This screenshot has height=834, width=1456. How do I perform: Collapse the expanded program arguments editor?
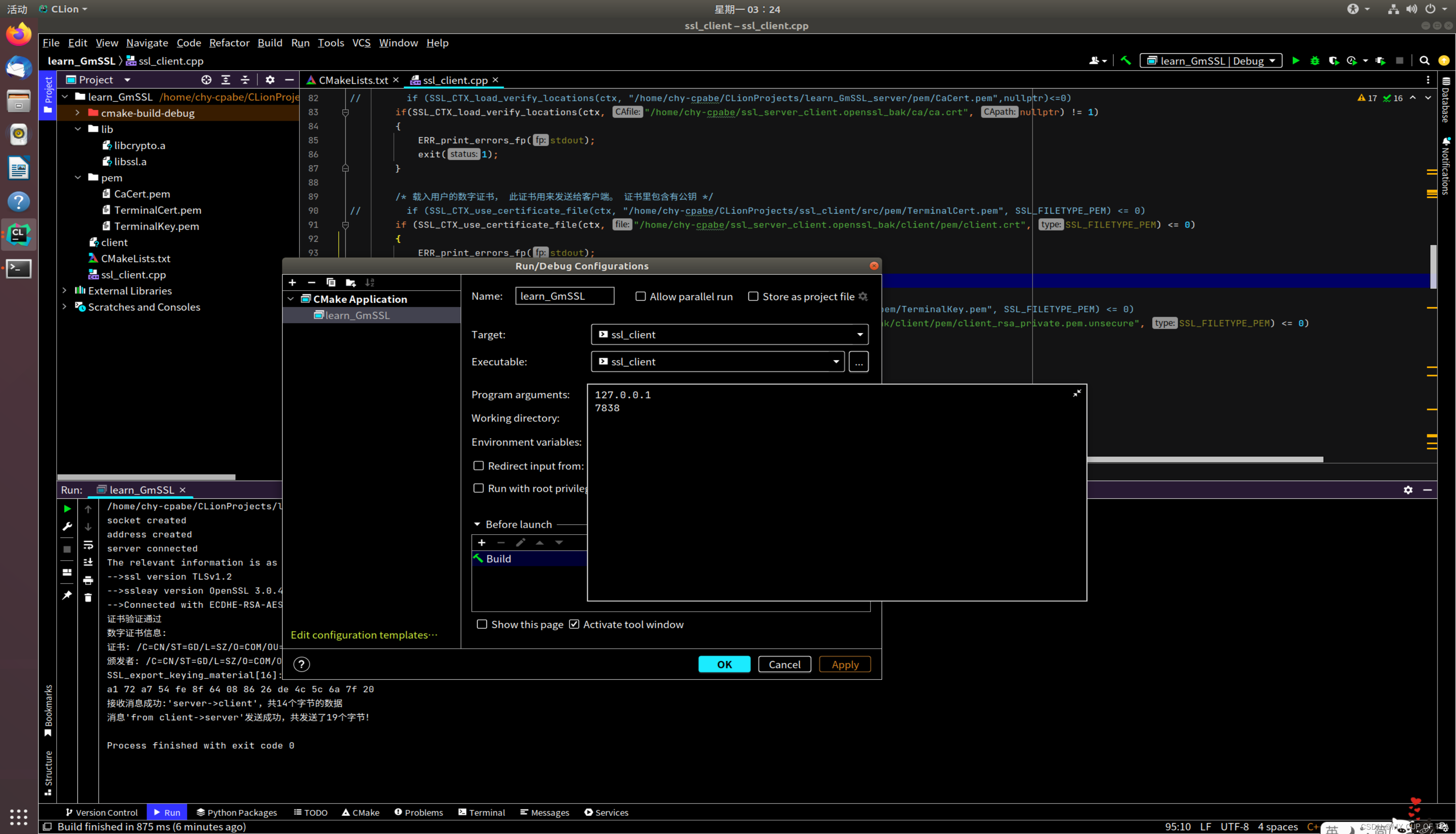(1076, 393)
